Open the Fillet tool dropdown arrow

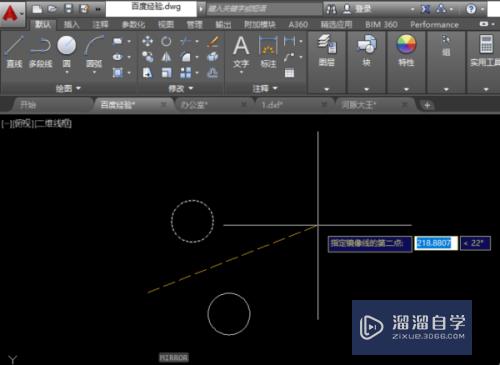click(x=197, y=57)
